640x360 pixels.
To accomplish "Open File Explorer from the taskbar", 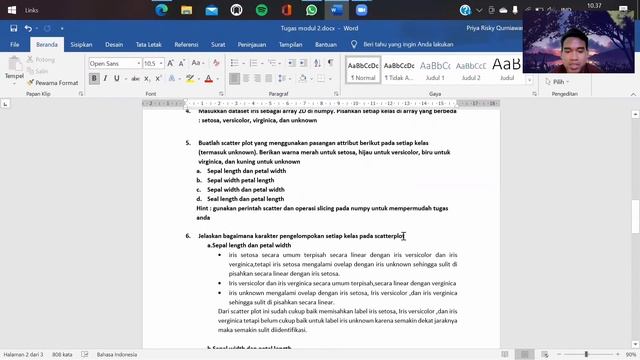I will tap(187, 10).
